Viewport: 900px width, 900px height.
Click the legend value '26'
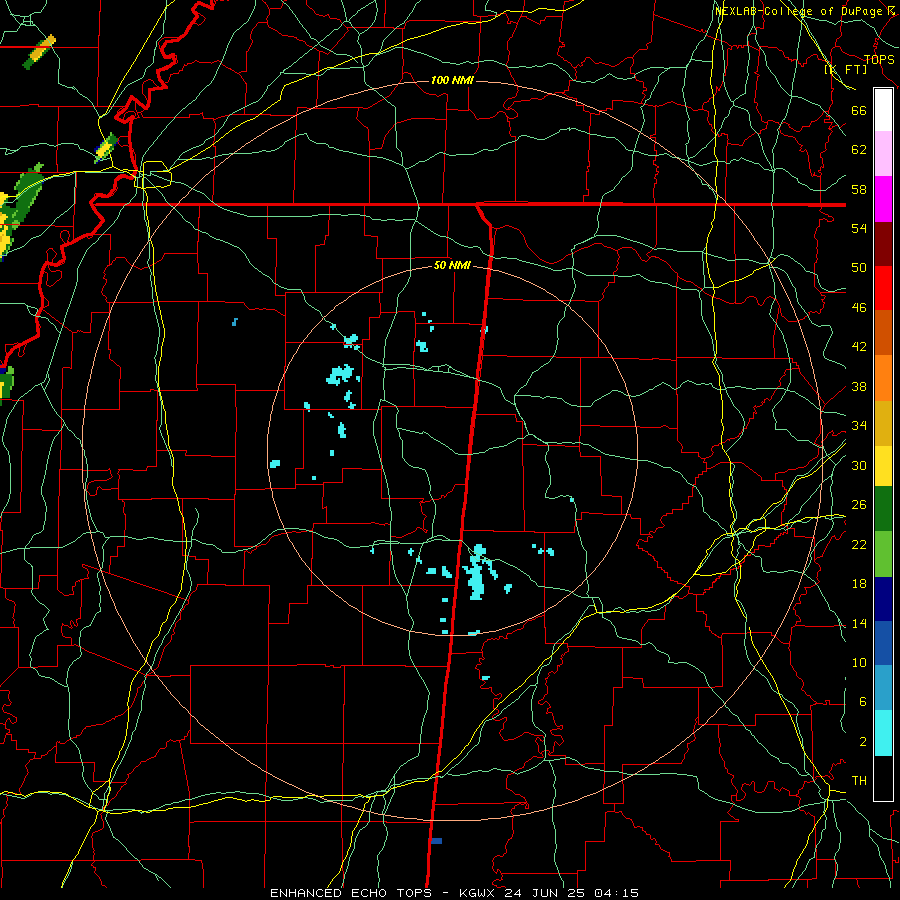pos(859,505)
